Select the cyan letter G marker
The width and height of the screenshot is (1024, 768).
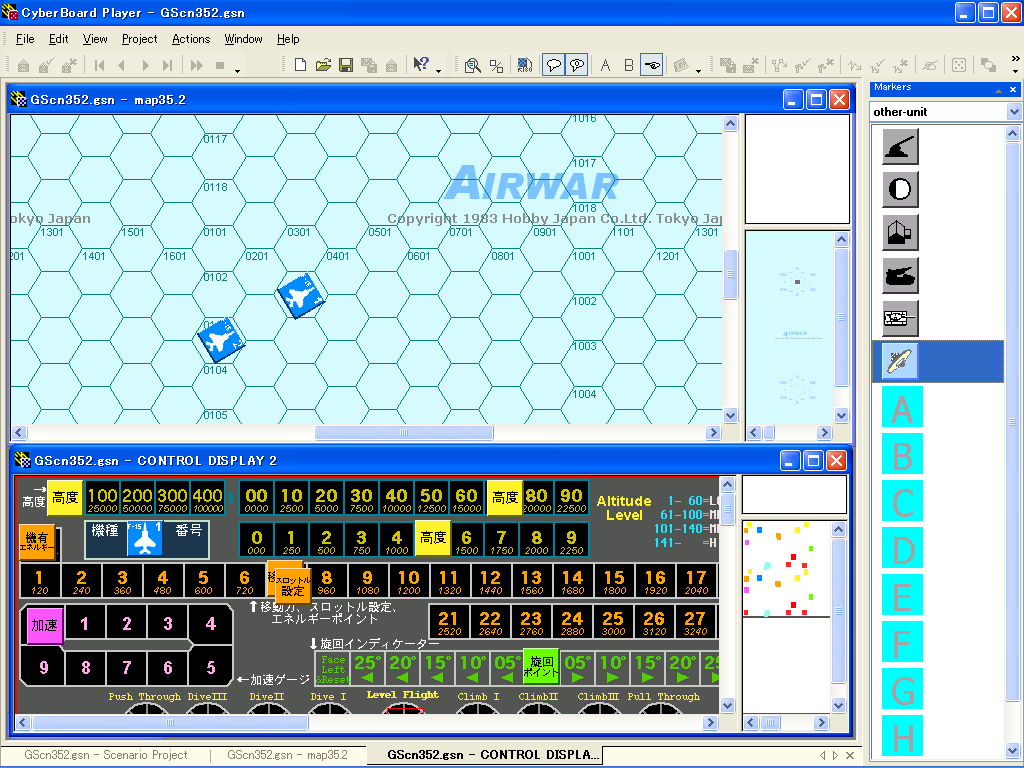coord(903,689)
